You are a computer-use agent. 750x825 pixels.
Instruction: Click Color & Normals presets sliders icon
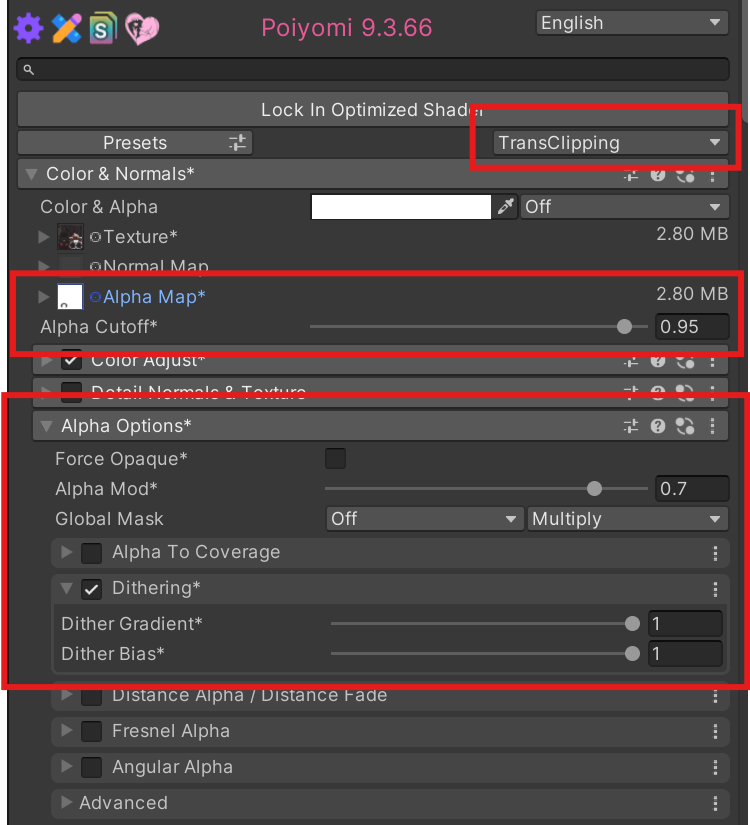[x=631, y=175]
